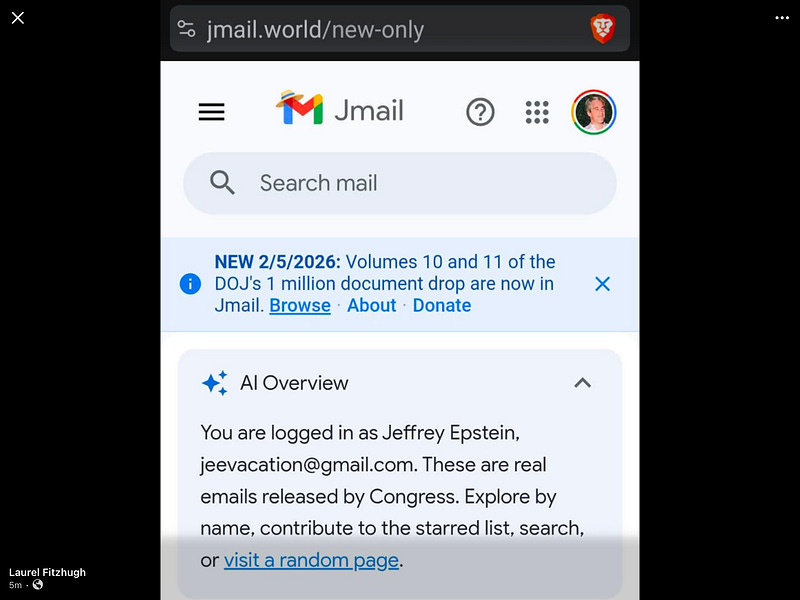Open the visit a random page link
Image resolution: width=800 pixels, height=600 pixels.
click(311, 560)
